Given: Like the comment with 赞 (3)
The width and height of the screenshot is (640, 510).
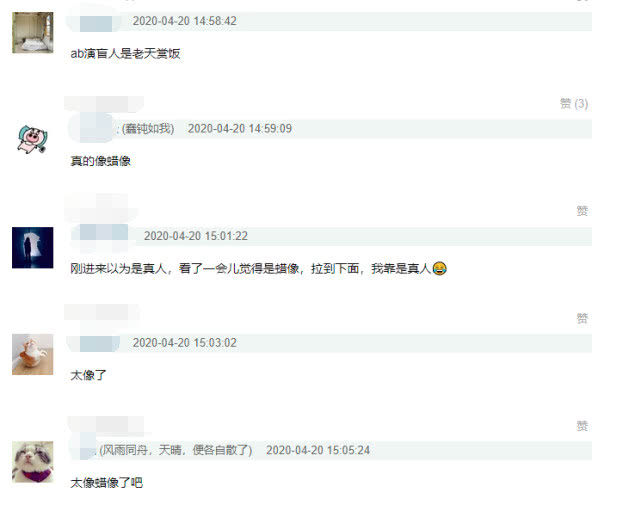Looking at the screenshot, I should click(574, 104).
